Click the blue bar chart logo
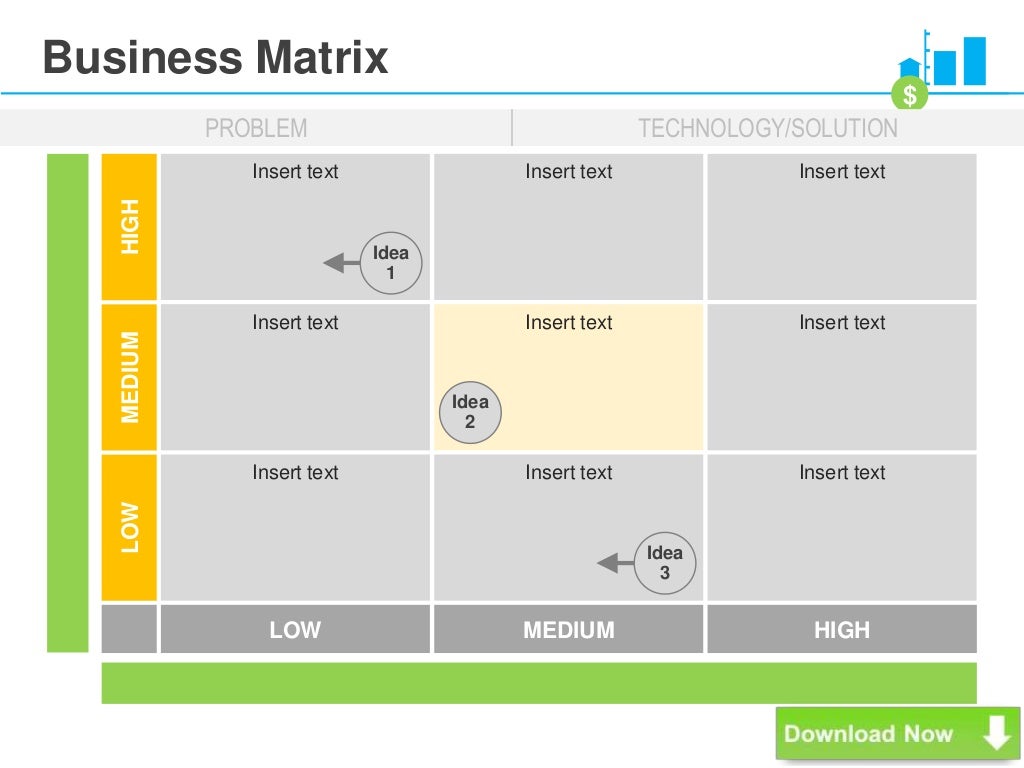 pyautogui.click(x=942, y=60)
